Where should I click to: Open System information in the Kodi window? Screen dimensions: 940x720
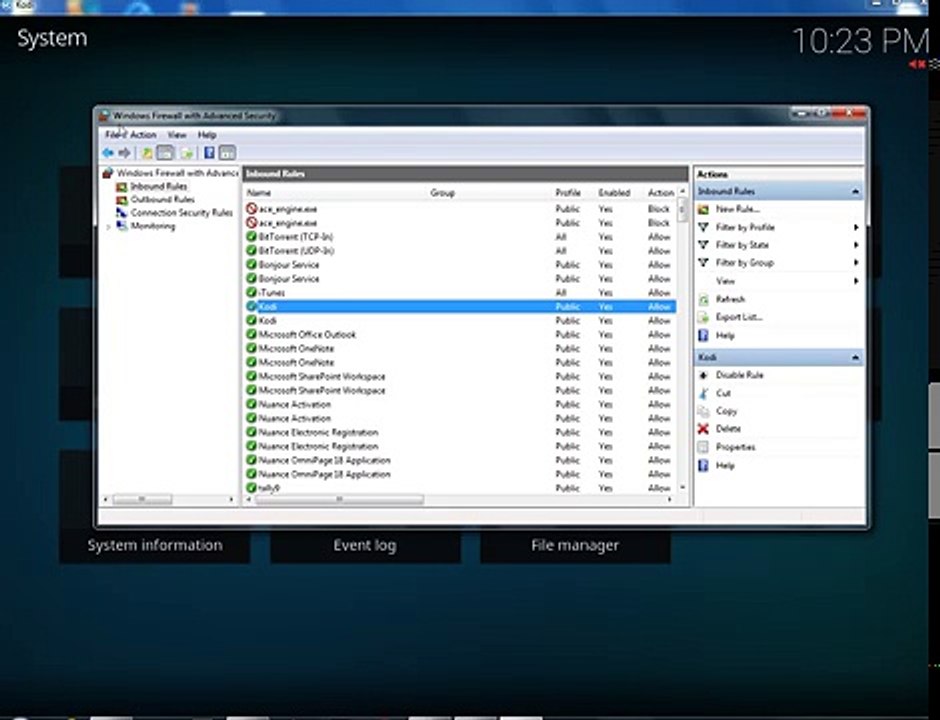click(155, 546)
